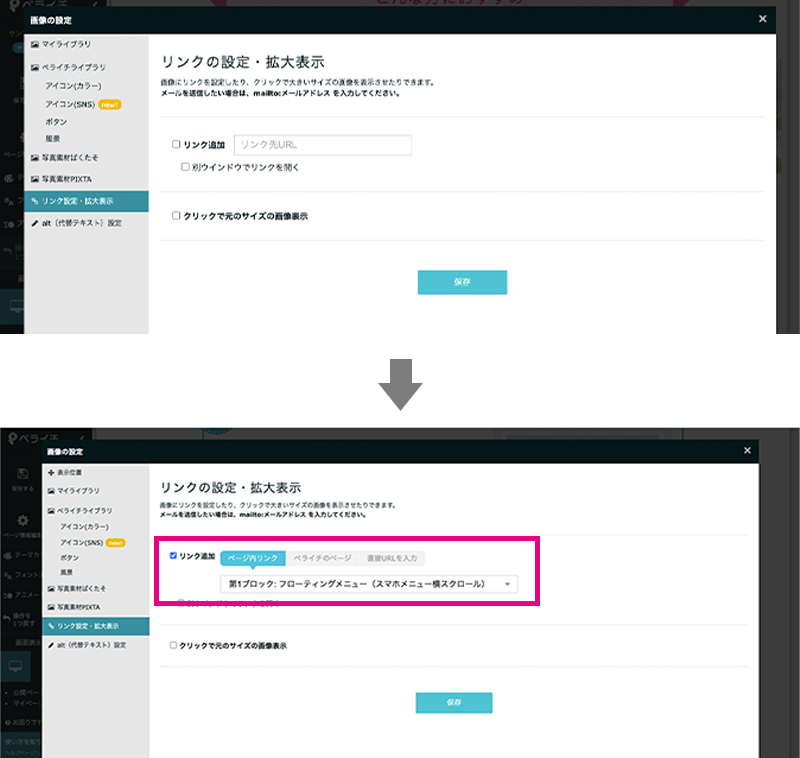Select the ページ内リンク tab
The image size is (800, 758).
point(253,557)
